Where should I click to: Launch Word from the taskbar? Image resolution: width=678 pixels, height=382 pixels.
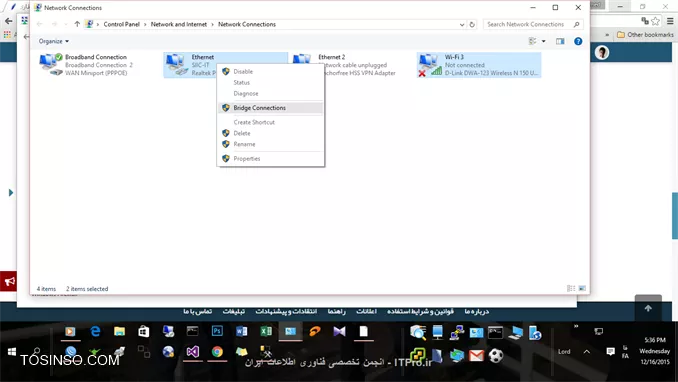click(242, 331)
